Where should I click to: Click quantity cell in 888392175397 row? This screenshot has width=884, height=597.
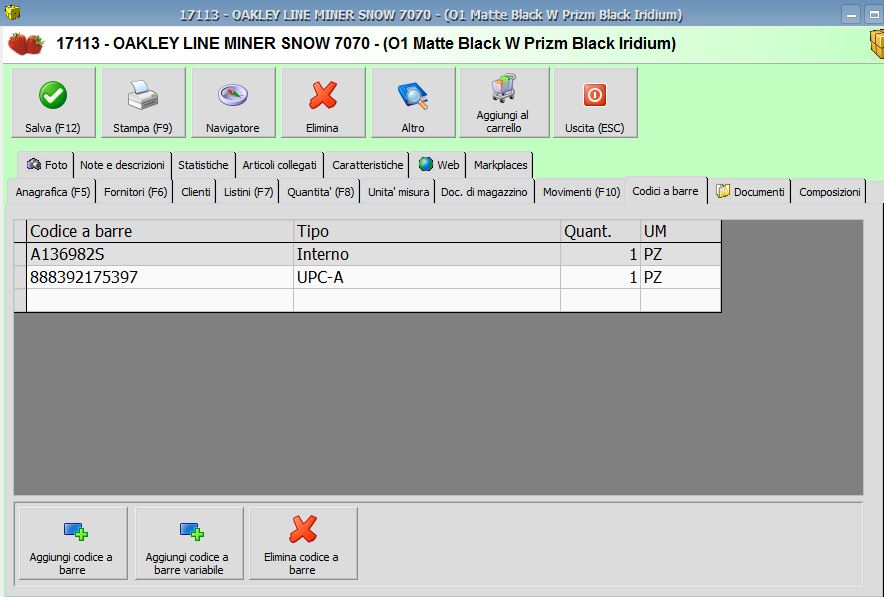pyautogui.click(x=600, y=277)
